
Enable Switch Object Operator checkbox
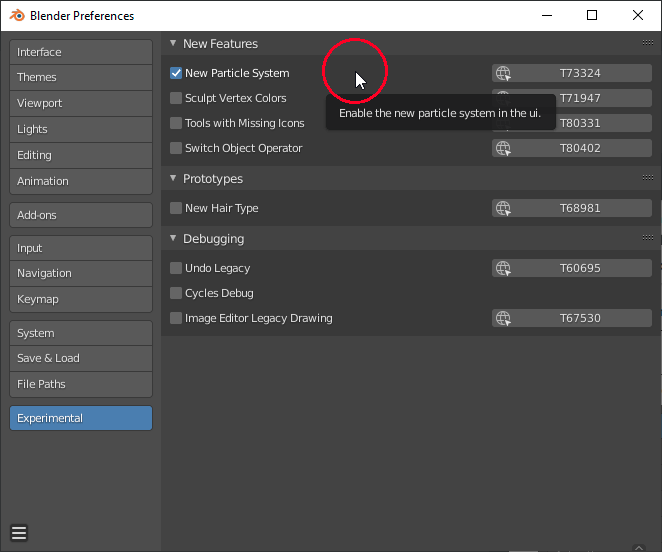176,148
